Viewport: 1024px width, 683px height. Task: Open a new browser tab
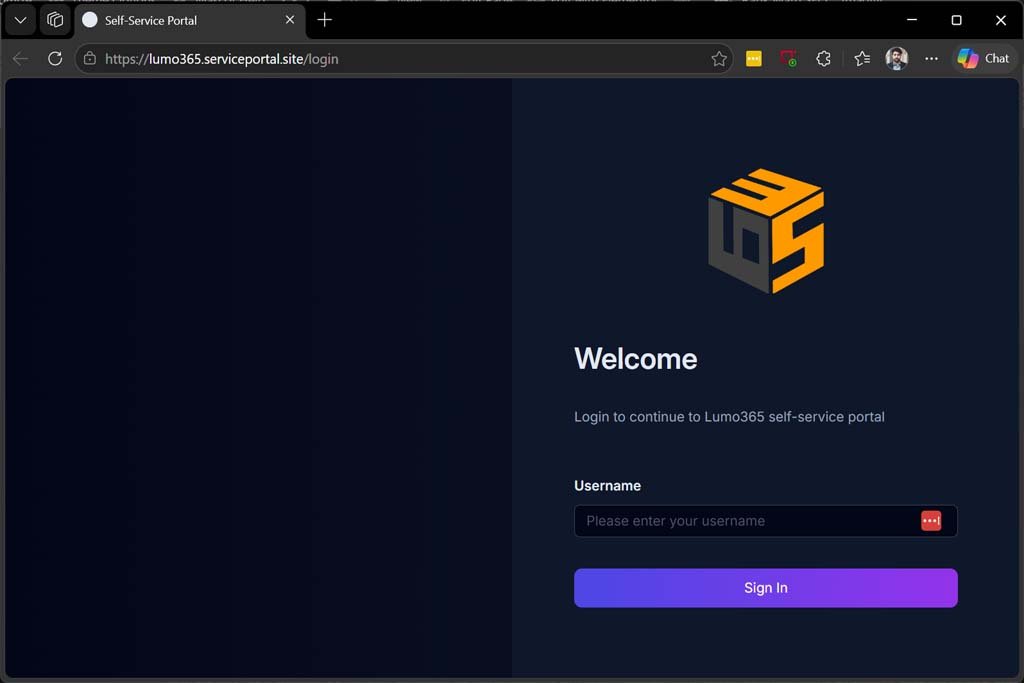coord(325,20)
